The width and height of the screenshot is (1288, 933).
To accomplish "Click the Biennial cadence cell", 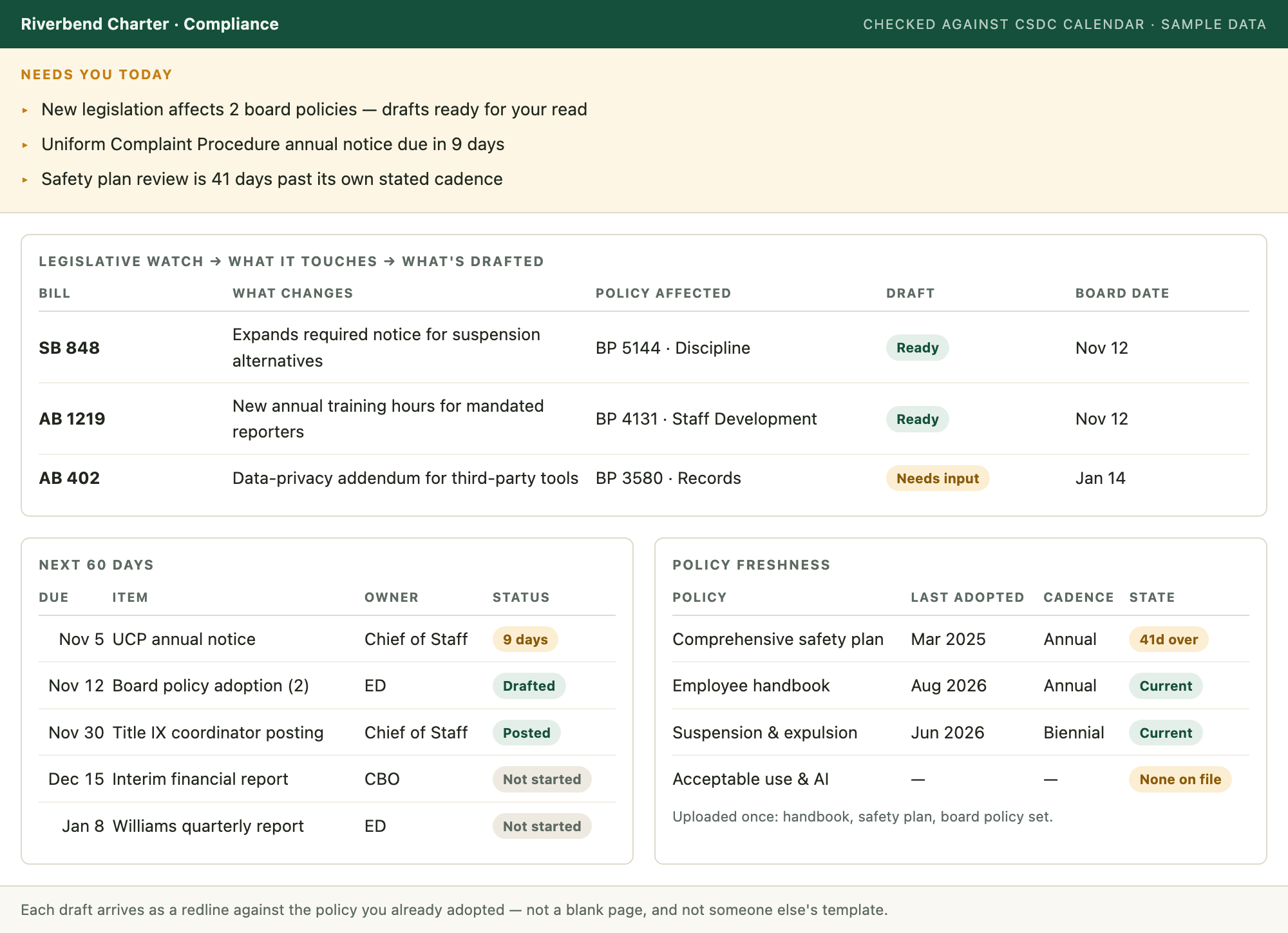I will (1074, 733).
